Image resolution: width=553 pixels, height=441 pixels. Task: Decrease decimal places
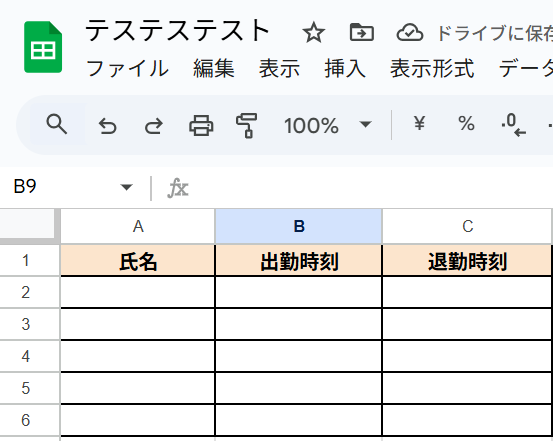514,125
